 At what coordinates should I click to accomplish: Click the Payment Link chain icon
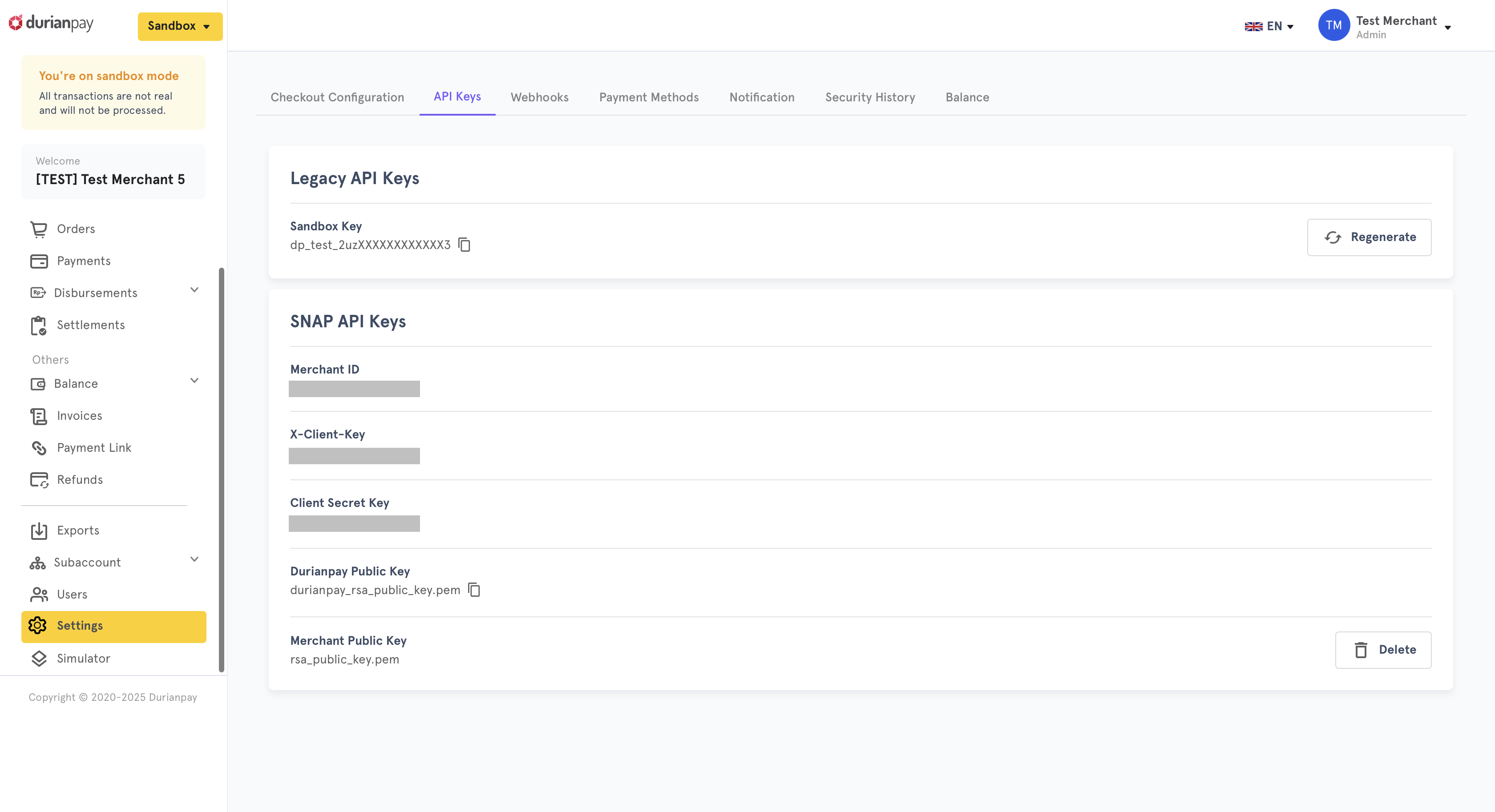(39, 448)
